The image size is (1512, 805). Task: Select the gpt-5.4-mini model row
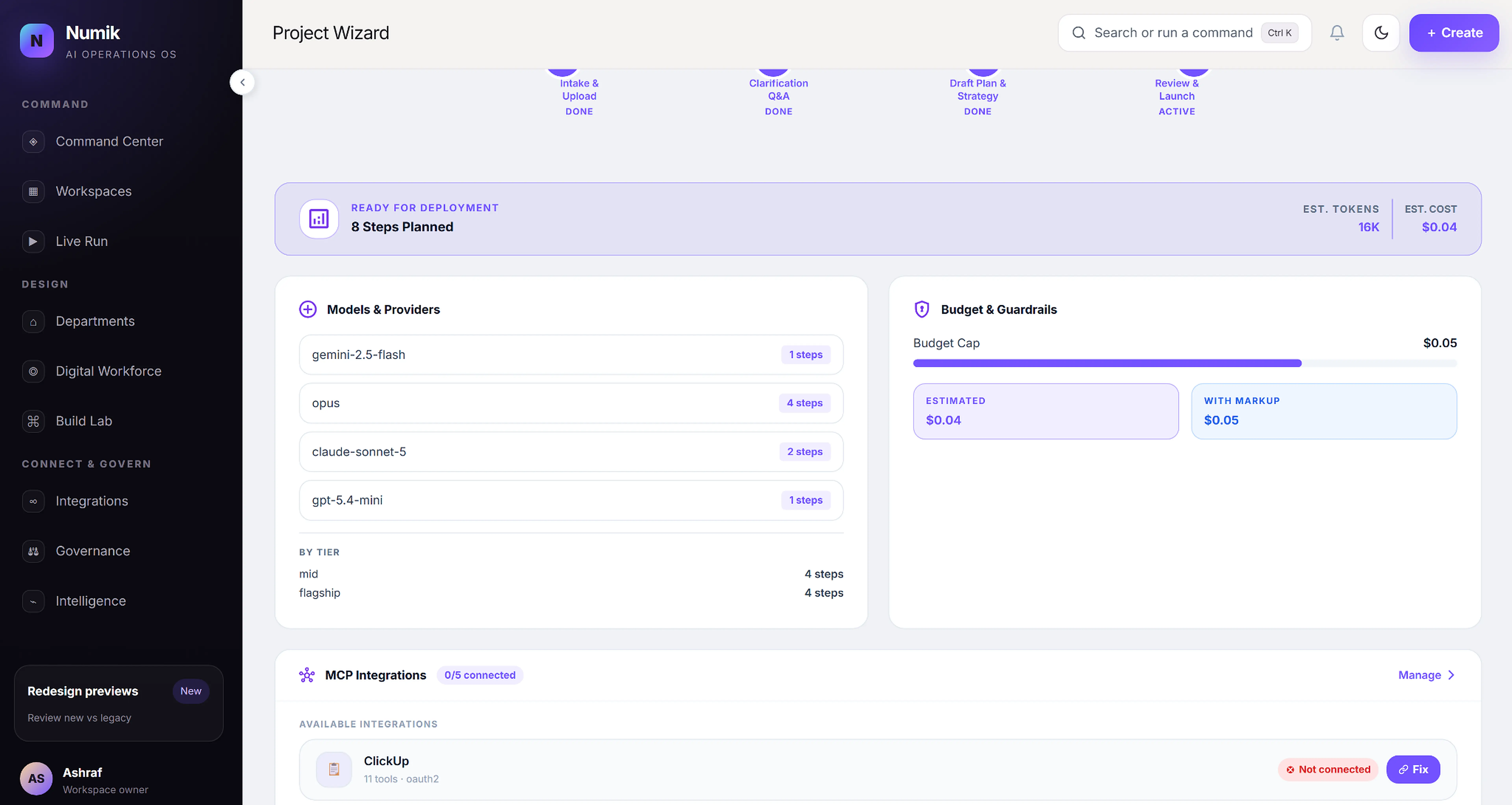click(x=571, y=500)
